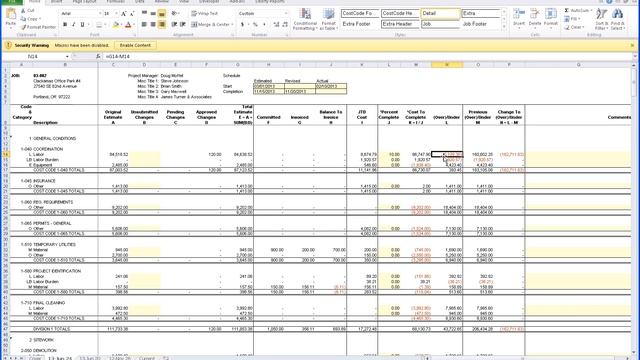
Task: Click the Decrease Decimal icon
Action: point(285,25)
